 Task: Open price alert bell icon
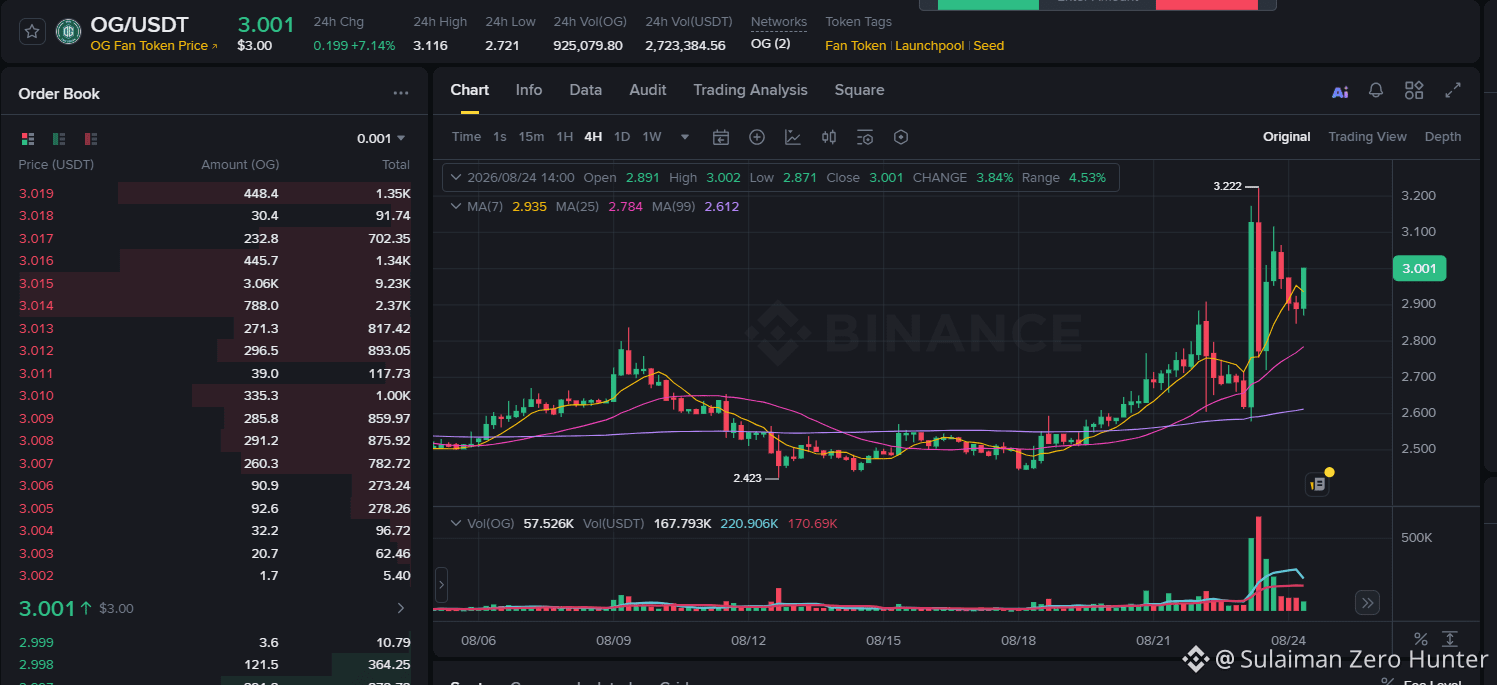(x=1376, y=90)
